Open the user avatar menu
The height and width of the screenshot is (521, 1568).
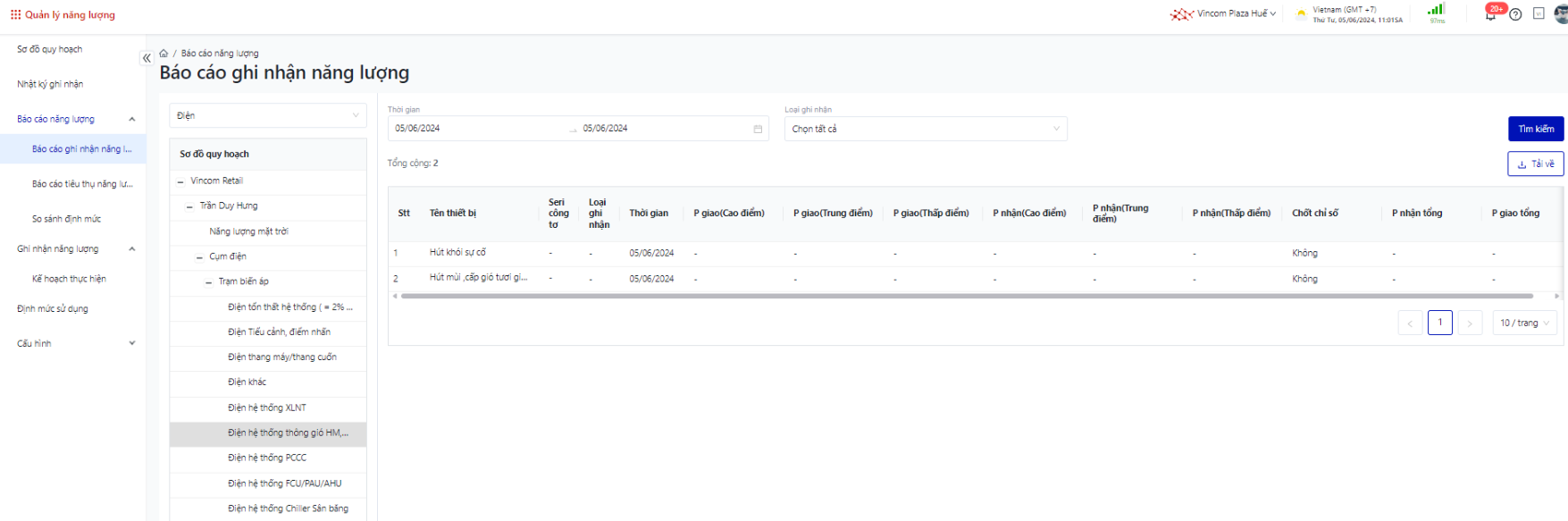pos(1561,14)
